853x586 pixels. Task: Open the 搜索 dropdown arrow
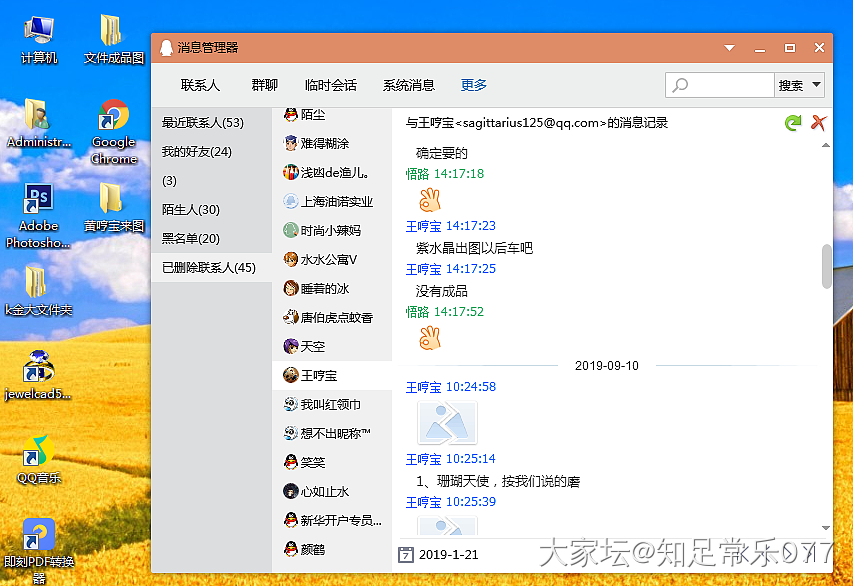click(x=816, y=85)
